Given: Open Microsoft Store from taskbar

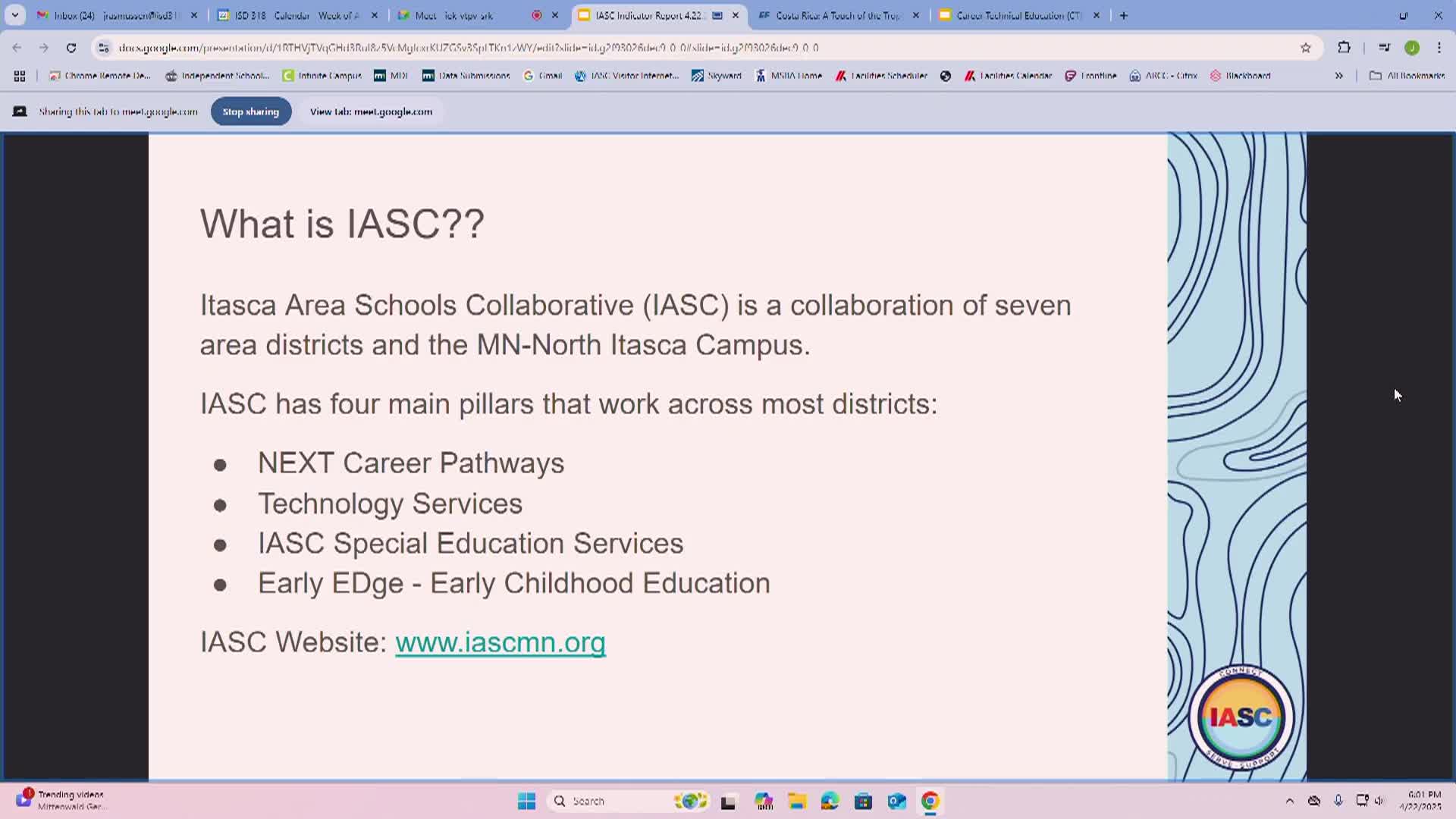Looking at the screenshot, I should tap(863, 802).
